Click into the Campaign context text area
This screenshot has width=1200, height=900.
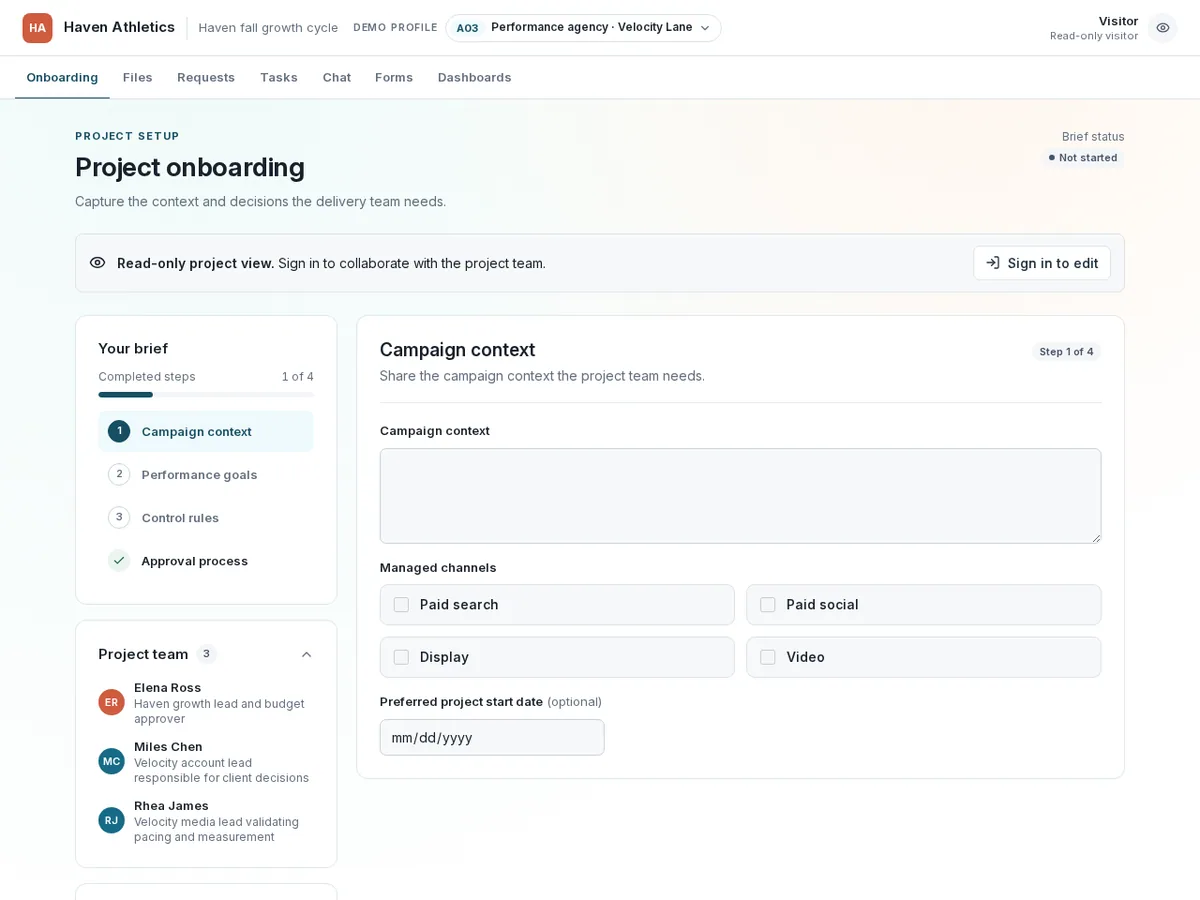click(740, 496)
